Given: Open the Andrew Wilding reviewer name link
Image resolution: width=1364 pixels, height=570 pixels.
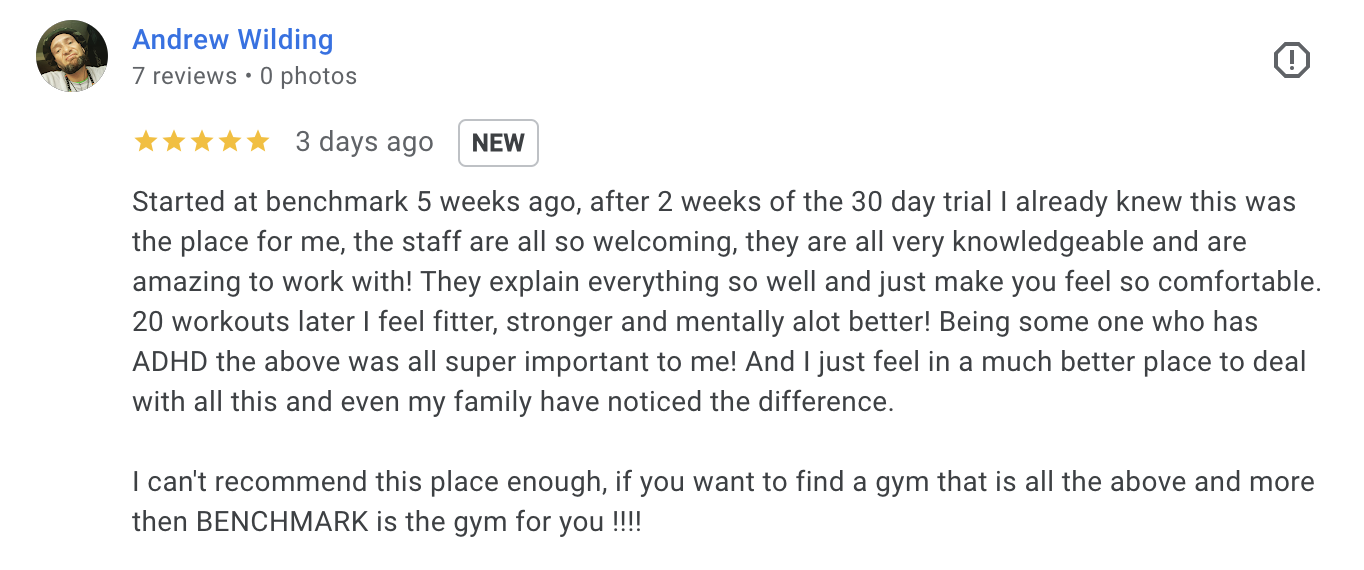Looking at the screenshot, I should click(233, 40).
